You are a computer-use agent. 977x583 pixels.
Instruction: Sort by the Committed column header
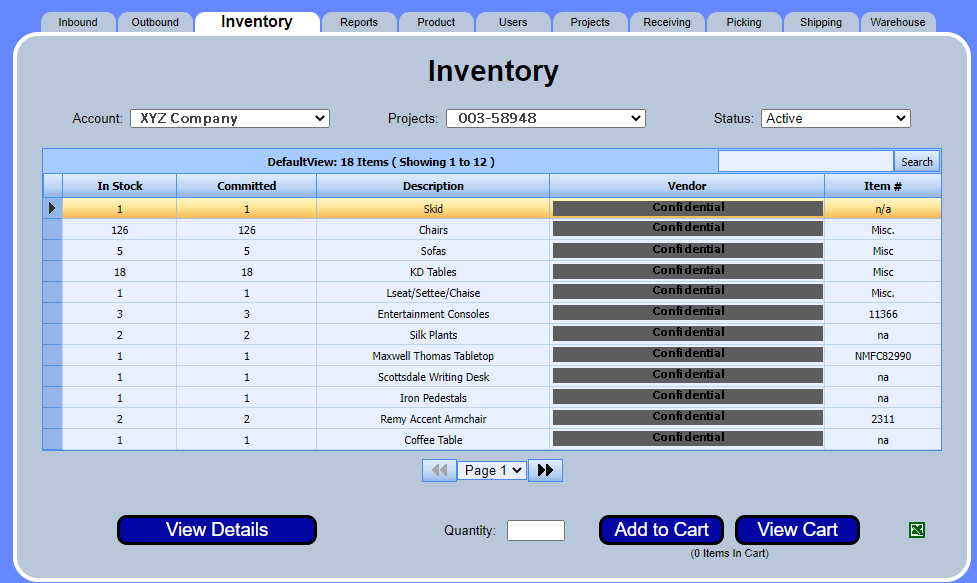[x=247, y=186]
